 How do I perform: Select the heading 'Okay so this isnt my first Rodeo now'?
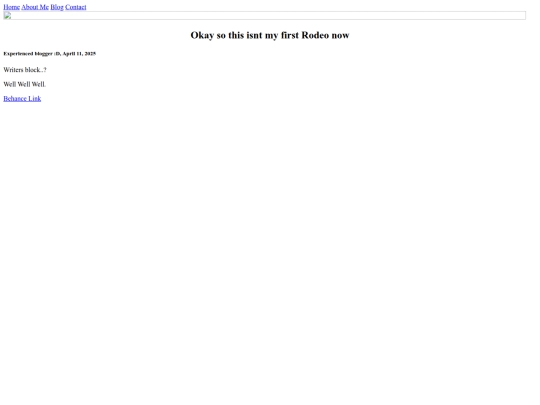pos(270,35)
